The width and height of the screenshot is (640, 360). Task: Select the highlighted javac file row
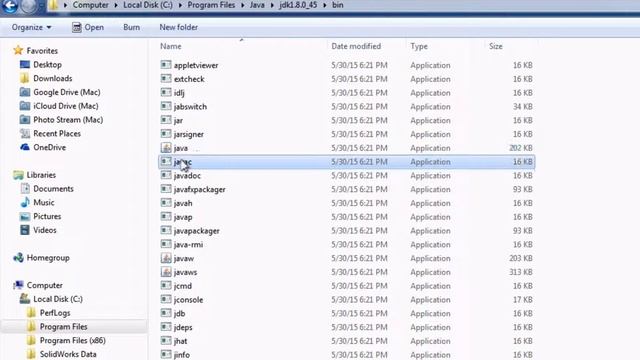coord(347,162)
